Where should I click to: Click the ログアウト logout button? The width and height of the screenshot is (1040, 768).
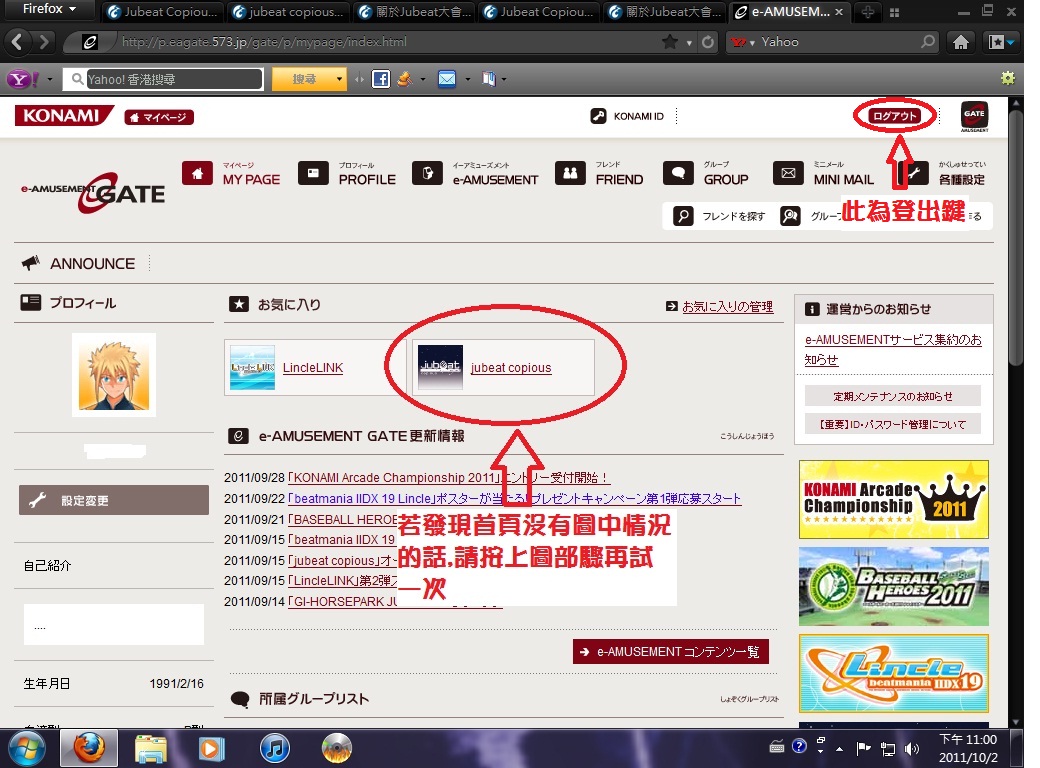[x=894, y=116]
